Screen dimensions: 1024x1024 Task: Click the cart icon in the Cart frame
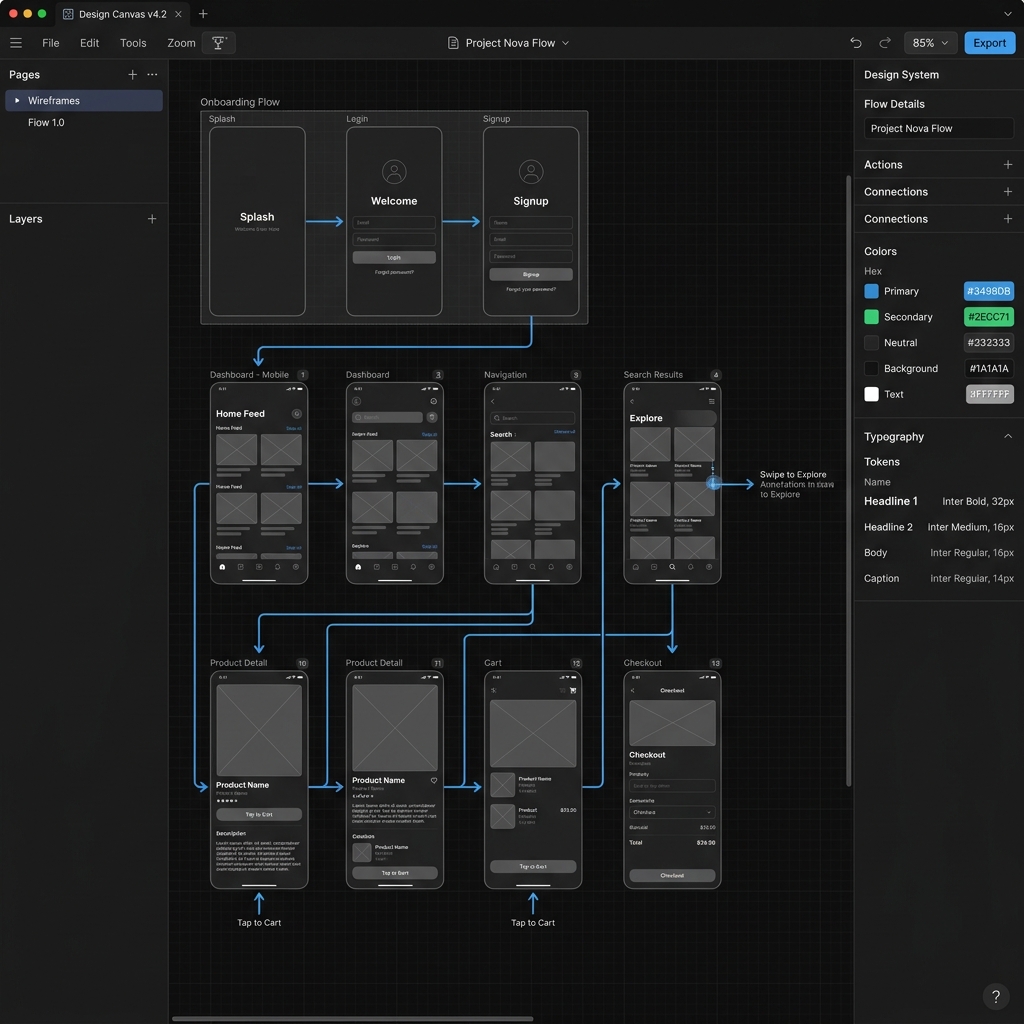[573, 690]
